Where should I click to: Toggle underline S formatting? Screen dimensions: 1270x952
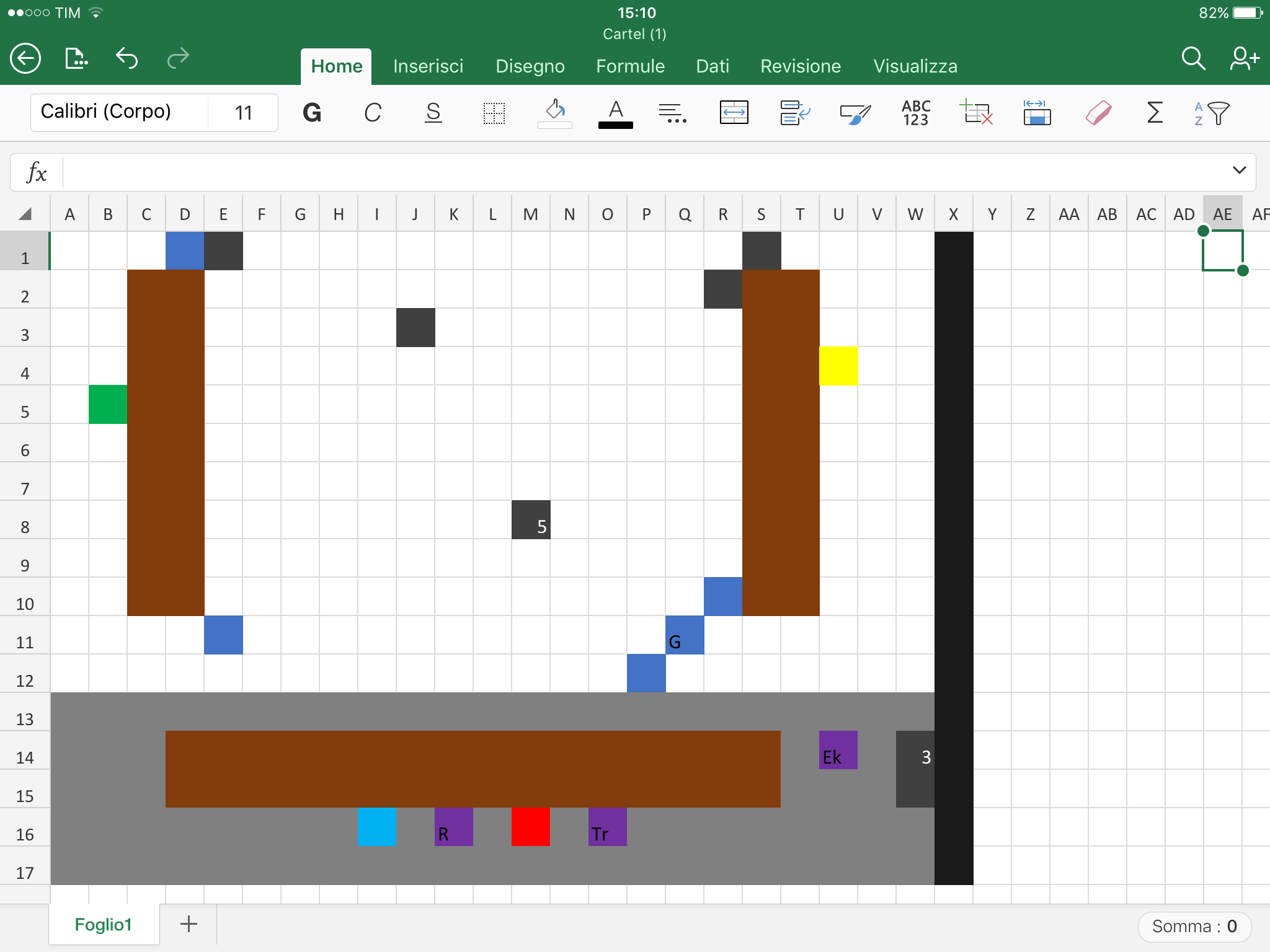[433, 113]
